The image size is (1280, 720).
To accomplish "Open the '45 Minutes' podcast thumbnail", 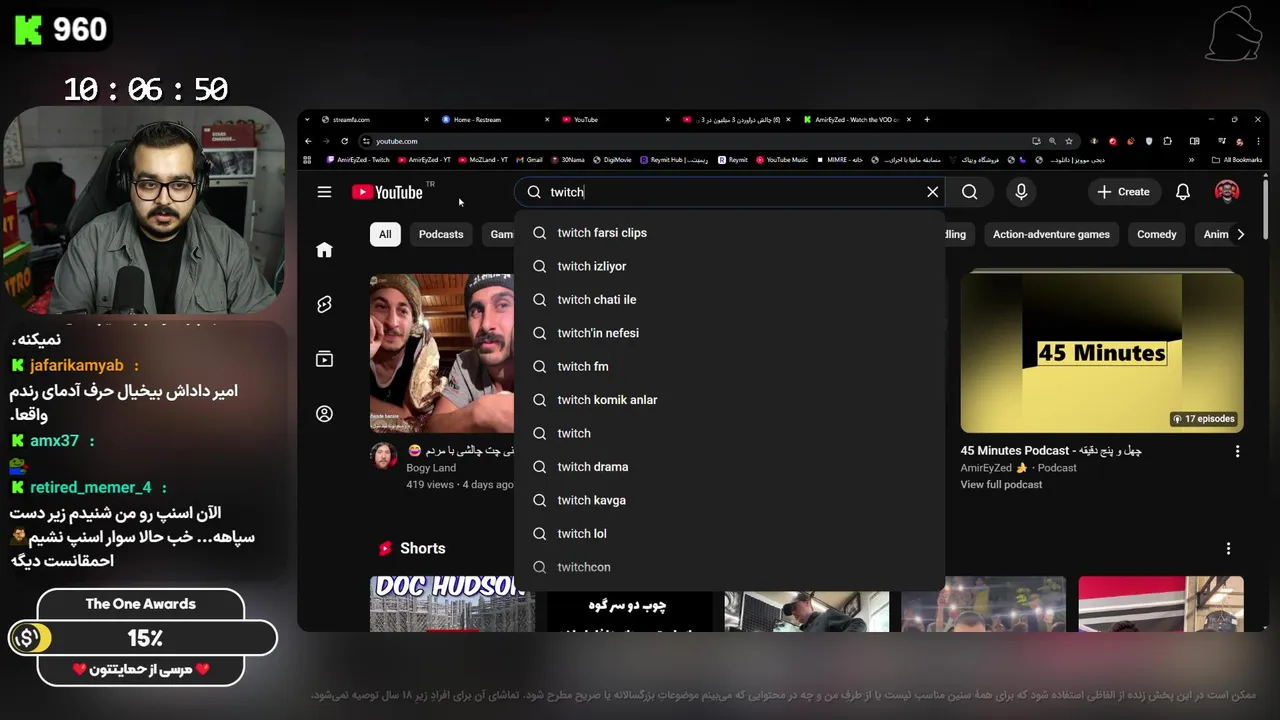I will [1102, 353].
